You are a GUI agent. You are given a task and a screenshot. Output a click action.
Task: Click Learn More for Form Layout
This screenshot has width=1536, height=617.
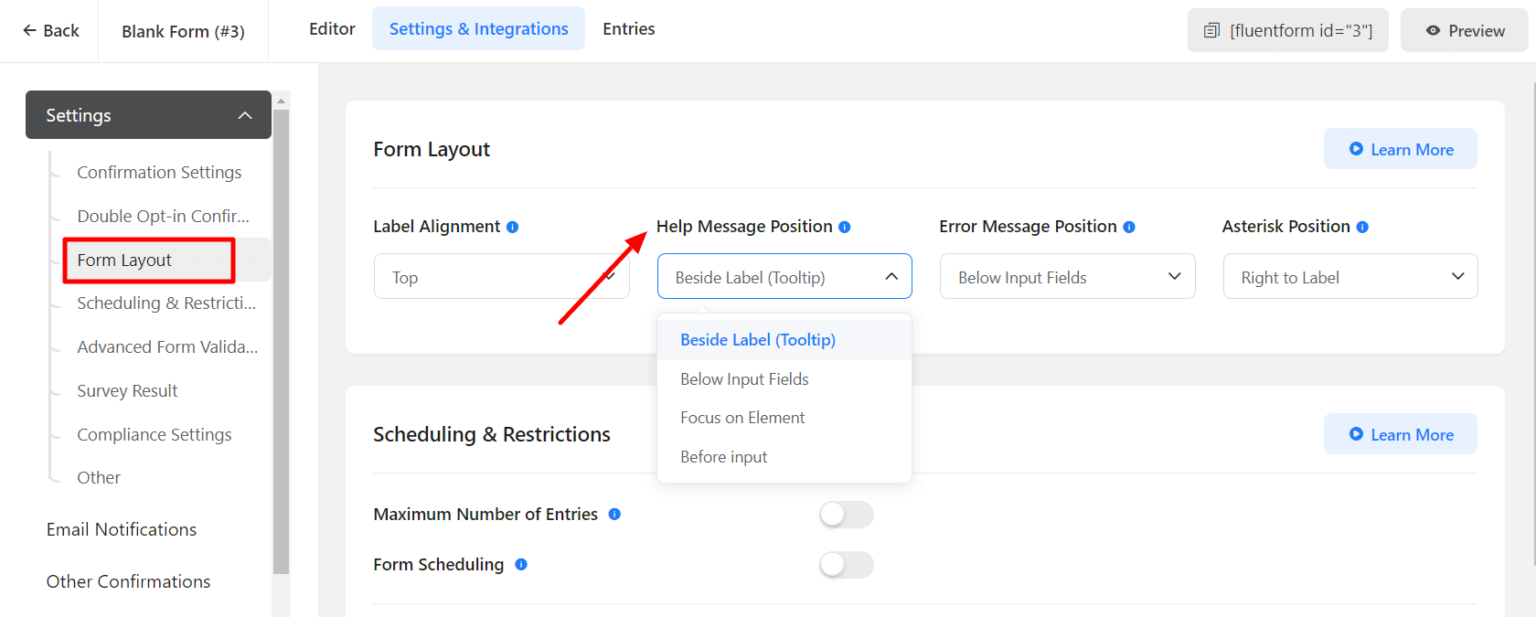[x=1400, y=148]
